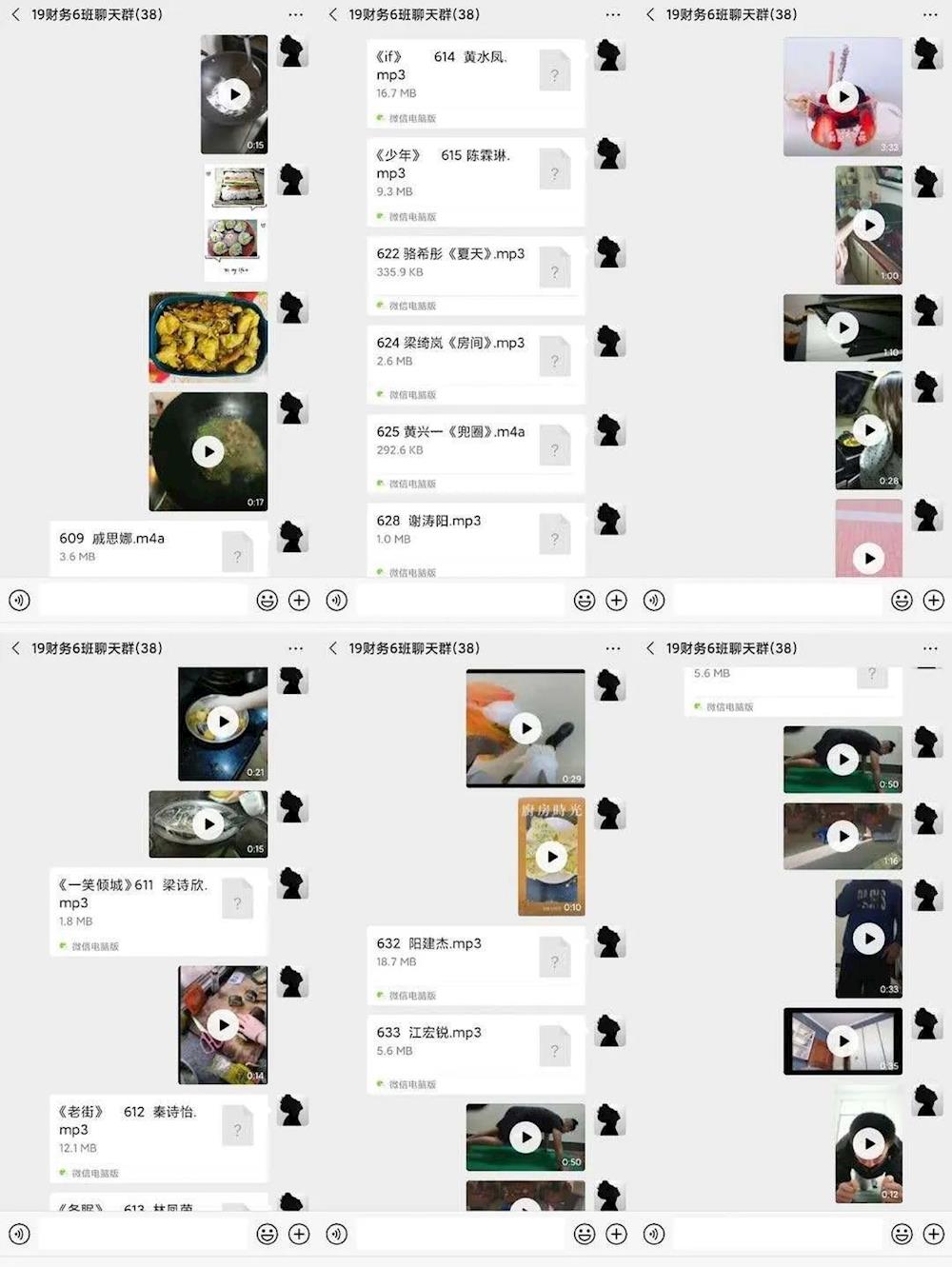Play the 0:33 video of navy shirt
This screenshot has width=952, height=1267.
868,939
